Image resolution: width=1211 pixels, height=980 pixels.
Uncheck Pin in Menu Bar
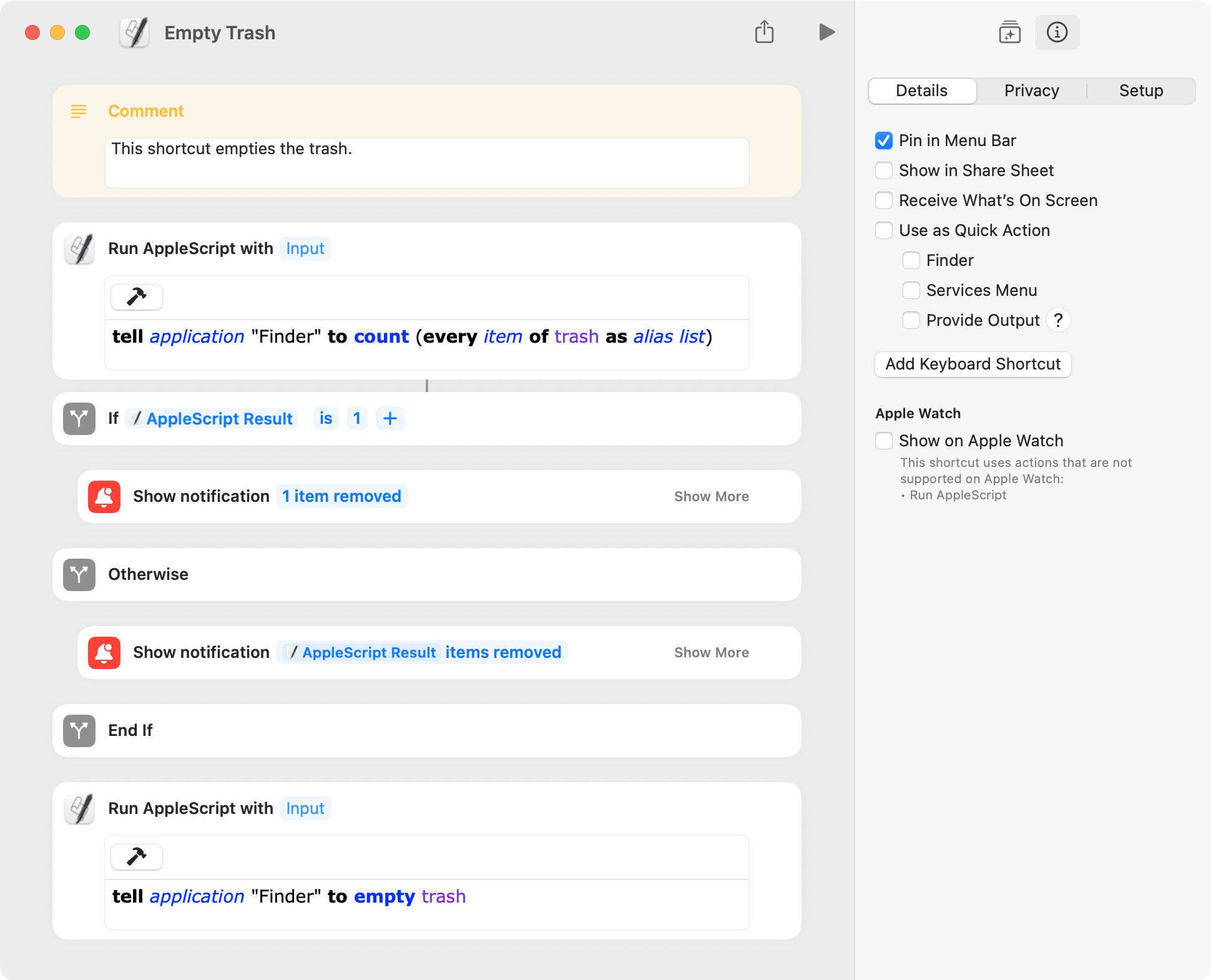point(884,140)
